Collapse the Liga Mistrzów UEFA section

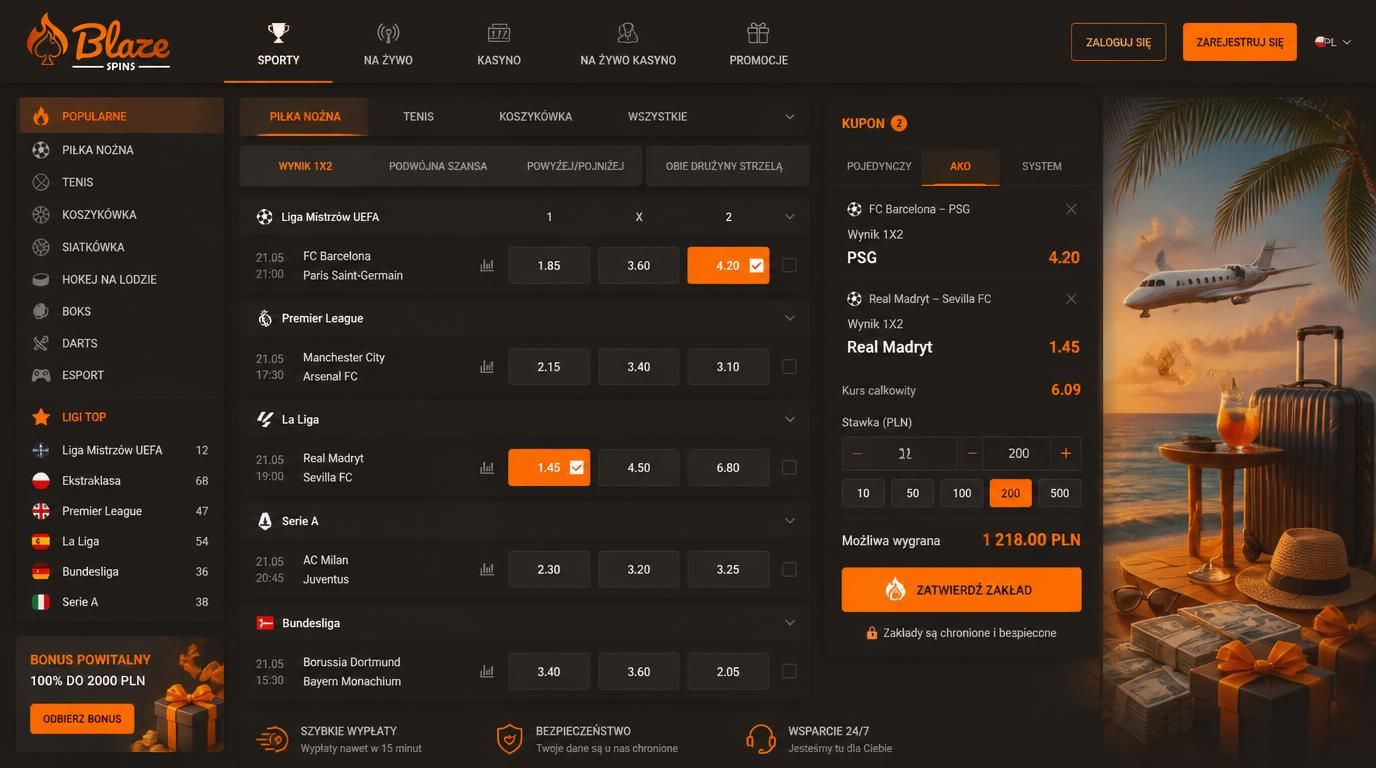tap(789, 217)
